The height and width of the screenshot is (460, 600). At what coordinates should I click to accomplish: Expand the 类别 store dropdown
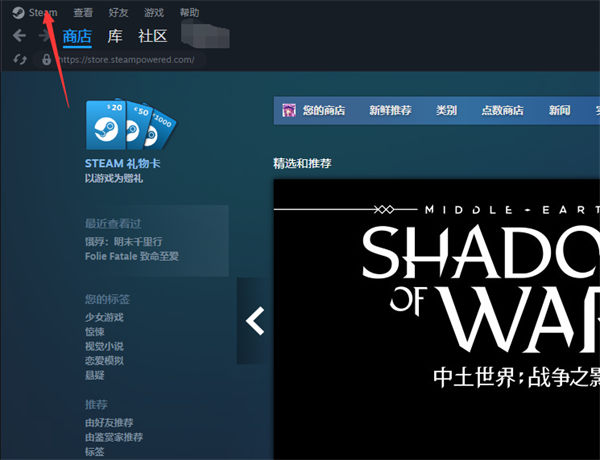point(446,110)
